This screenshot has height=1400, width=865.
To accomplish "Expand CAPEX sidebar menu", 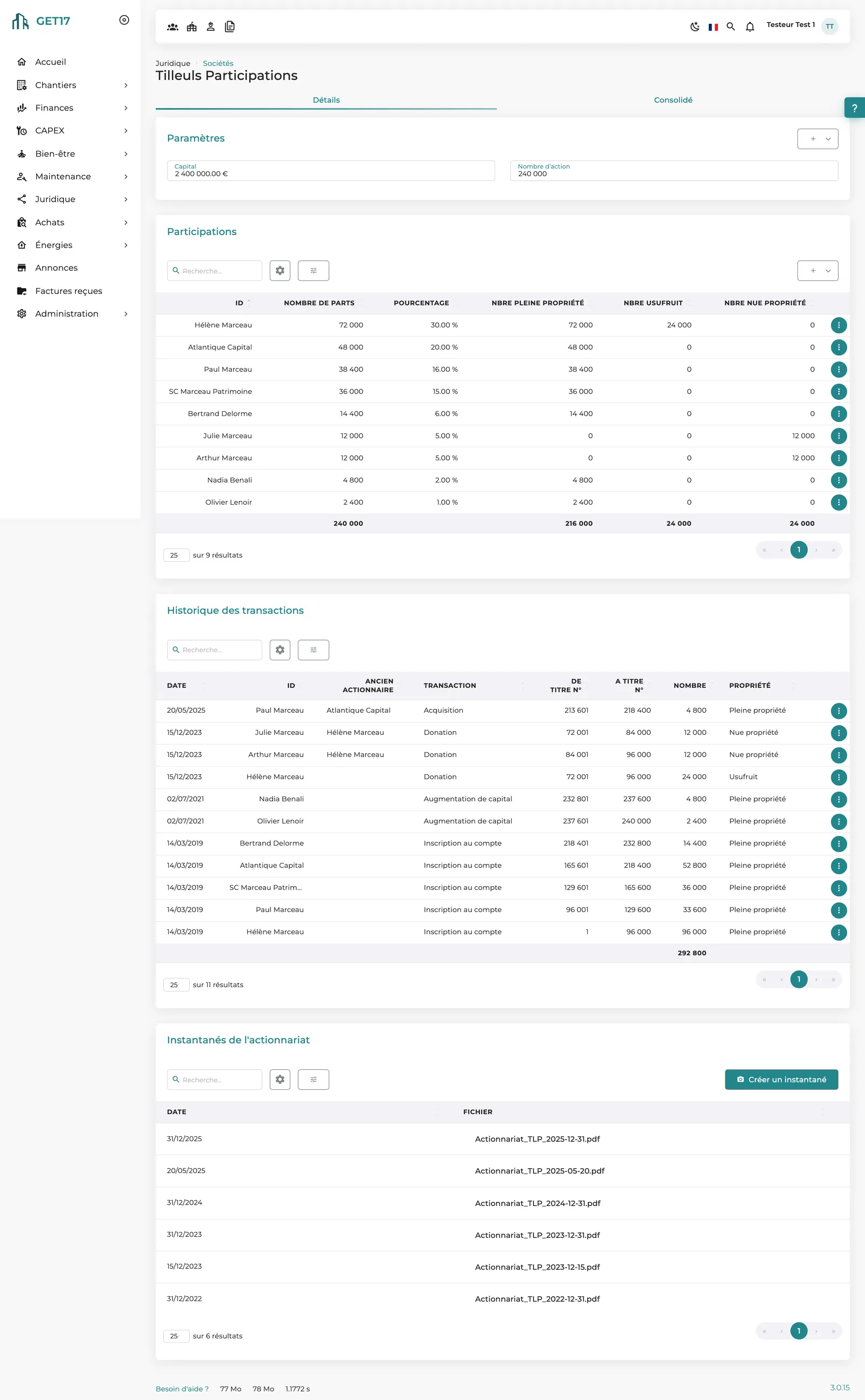I will point(70,131).
